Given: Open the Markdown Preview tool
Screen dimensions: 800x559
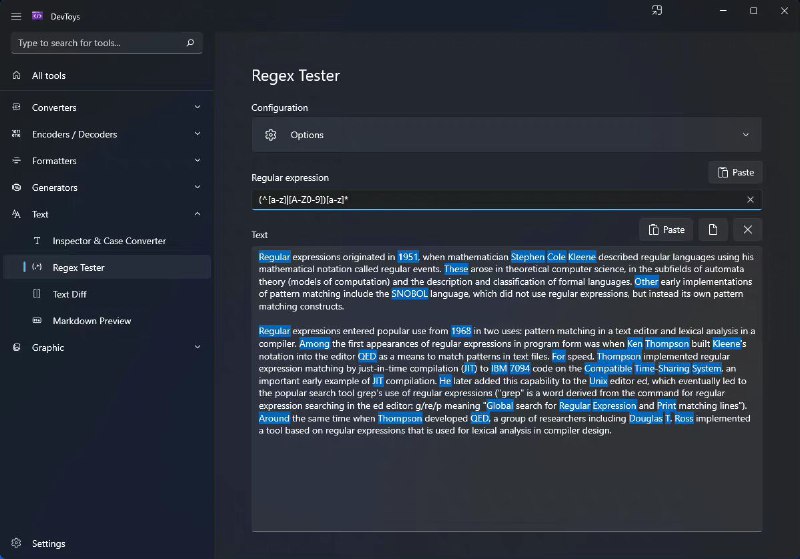Looking at the screenshot, I should pos(92,321).
